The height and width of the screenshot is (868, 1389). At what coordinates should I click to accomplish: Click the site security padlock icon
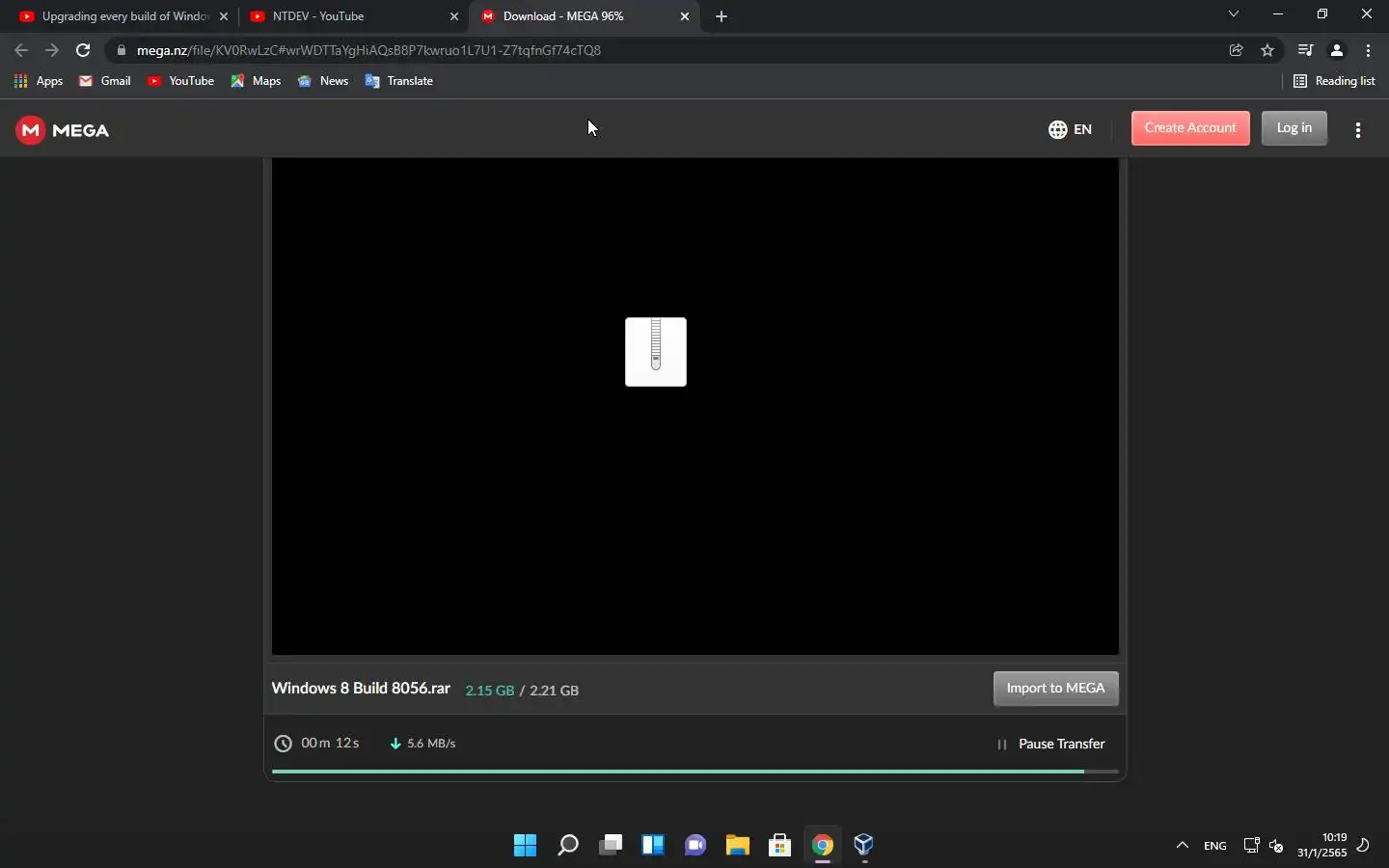tap(121, 50)
